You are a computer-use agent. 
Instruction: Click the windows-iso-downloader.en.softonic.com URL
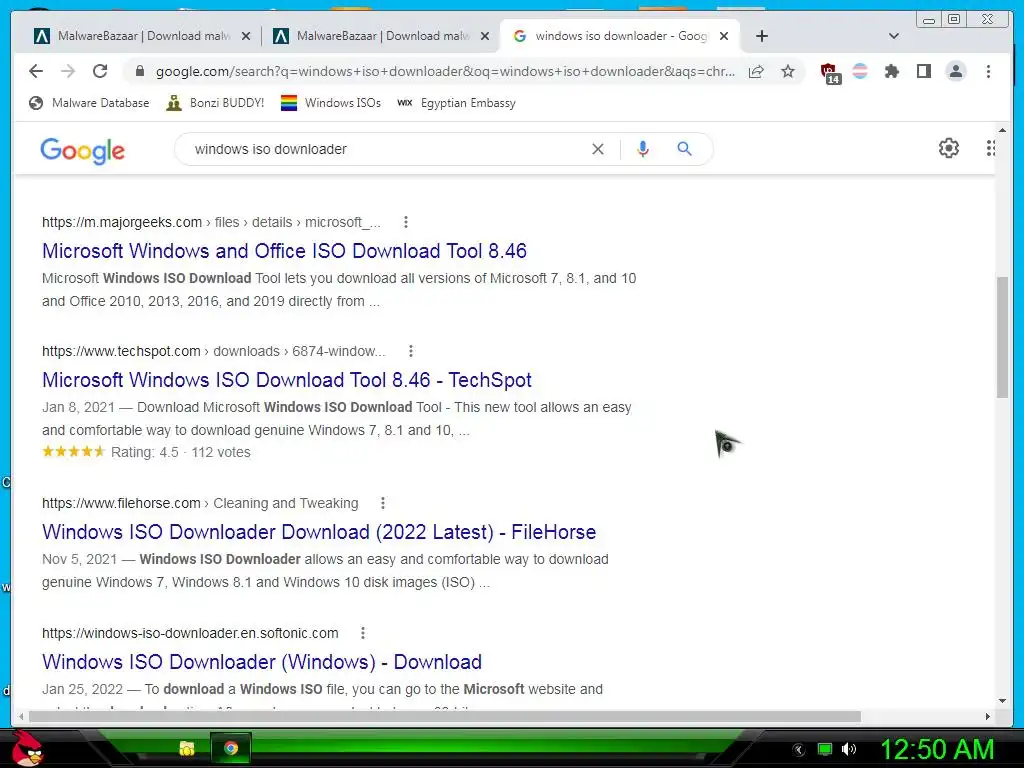coord(190,633)
